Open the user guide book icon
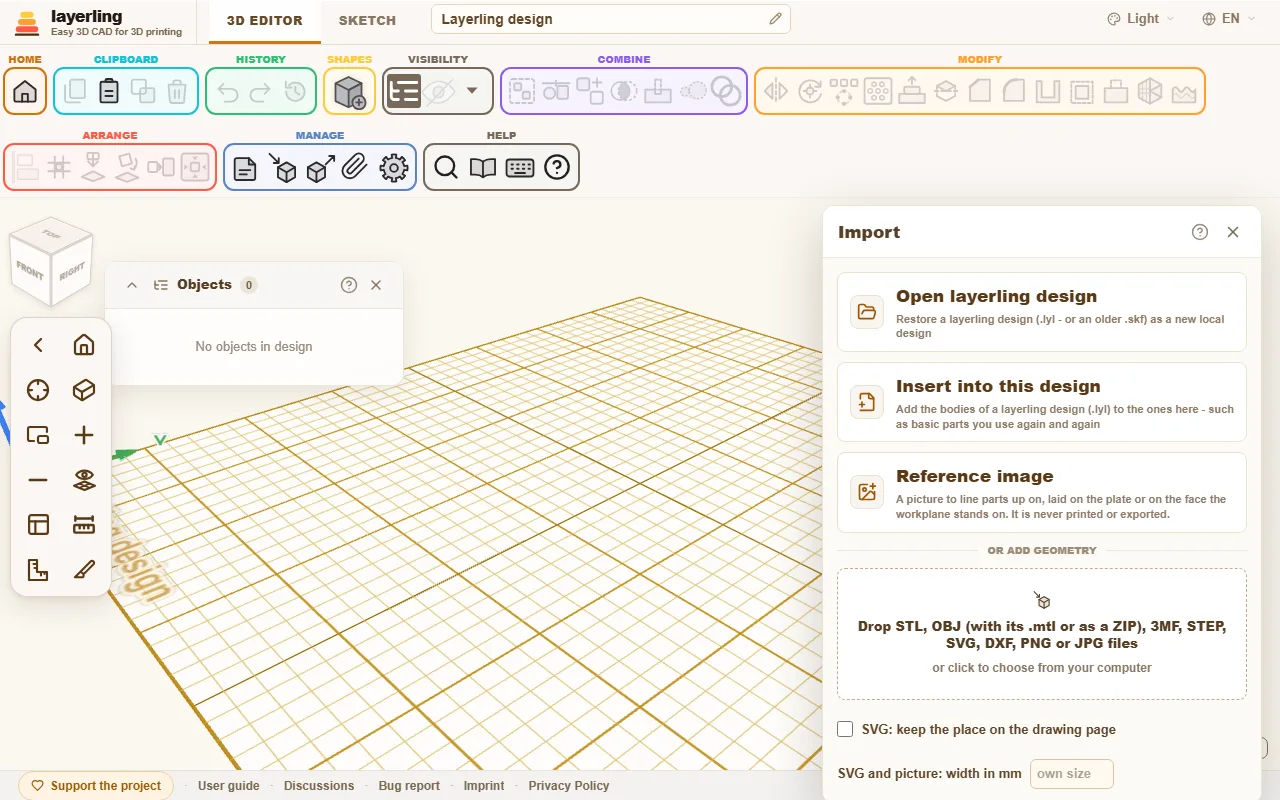The width and height of the screenshot is (1280, 800). tap(483, 168)
